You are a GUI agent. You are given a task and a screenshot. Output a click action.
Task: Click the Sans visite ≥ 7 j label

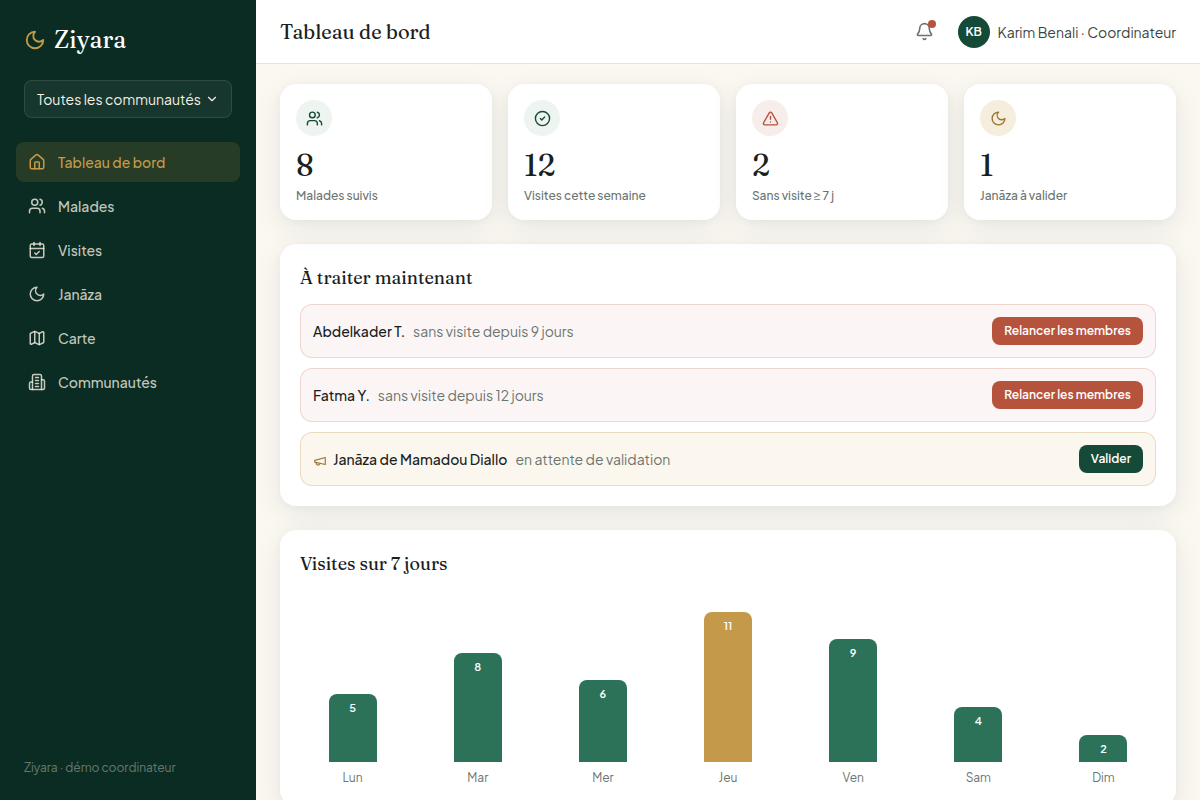793,196
